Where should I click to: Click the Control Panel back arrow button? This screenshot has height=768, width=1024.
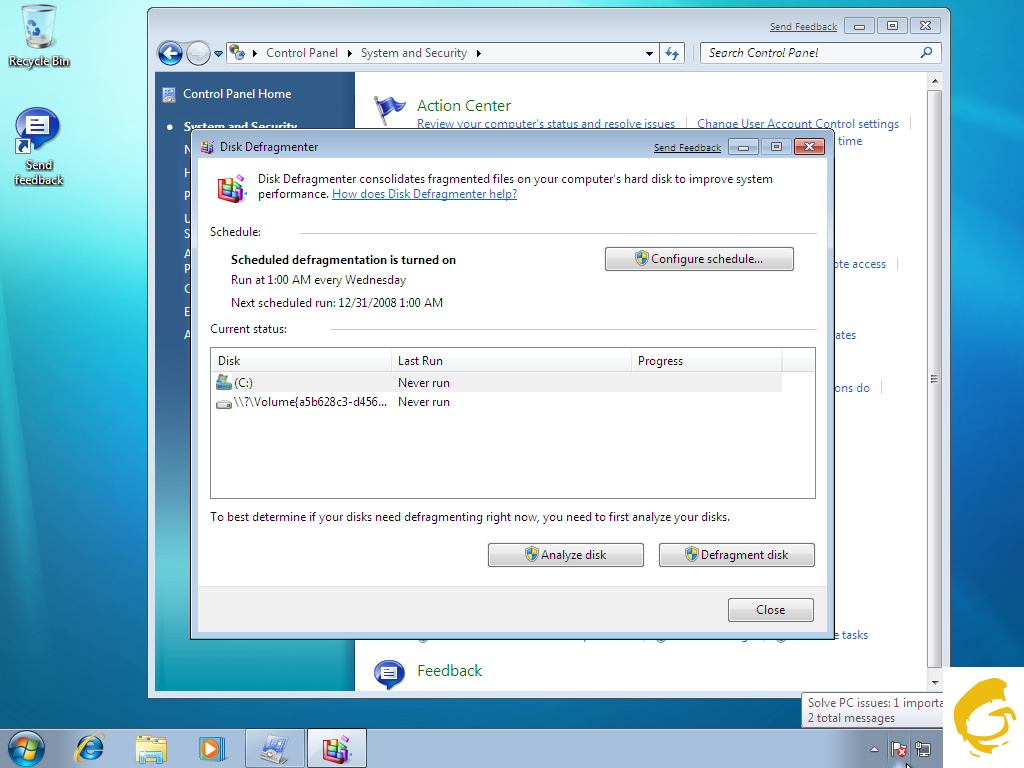point(170,53)
